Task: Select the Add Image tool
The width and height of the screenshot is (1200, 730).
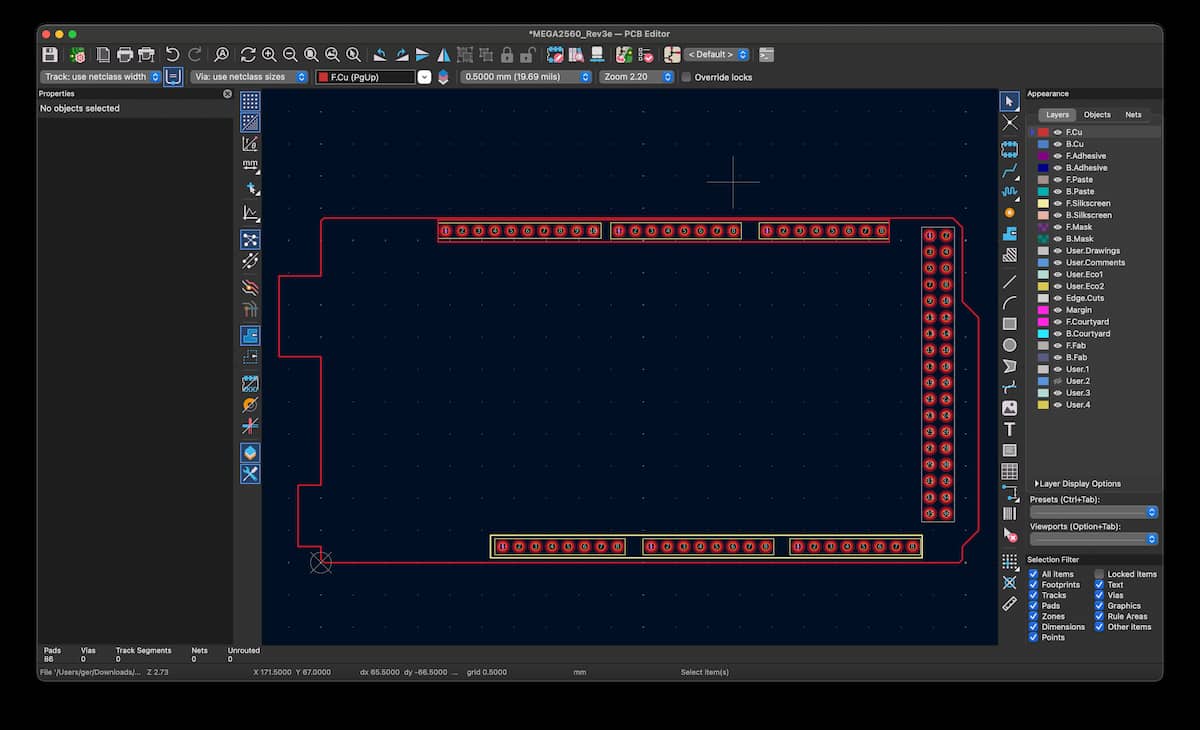Action: [x=1010, y=408]
